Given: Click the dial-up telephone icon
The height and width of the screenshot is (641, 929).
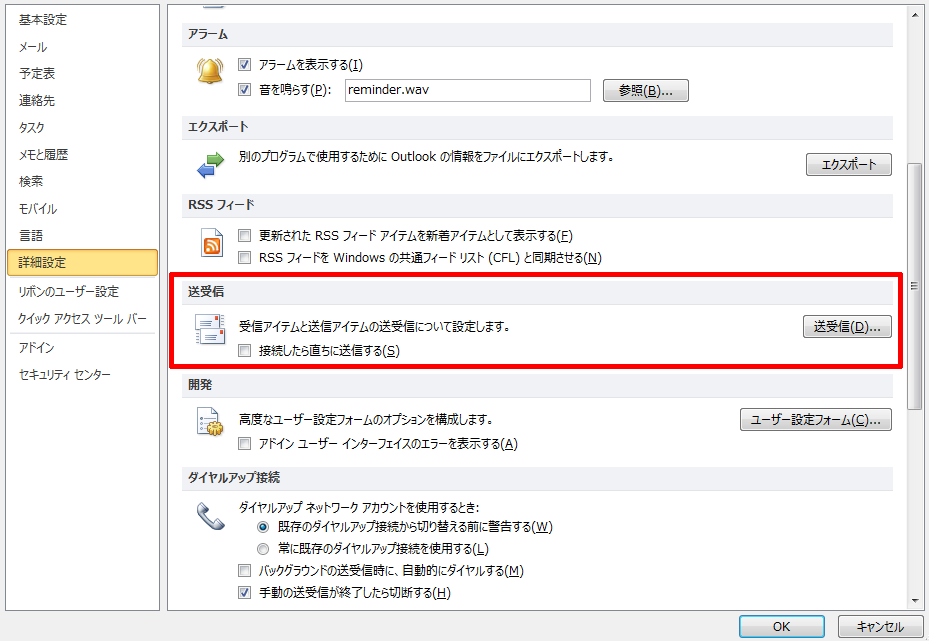Looking at the screenshot, I should click(x=210, y=515).
